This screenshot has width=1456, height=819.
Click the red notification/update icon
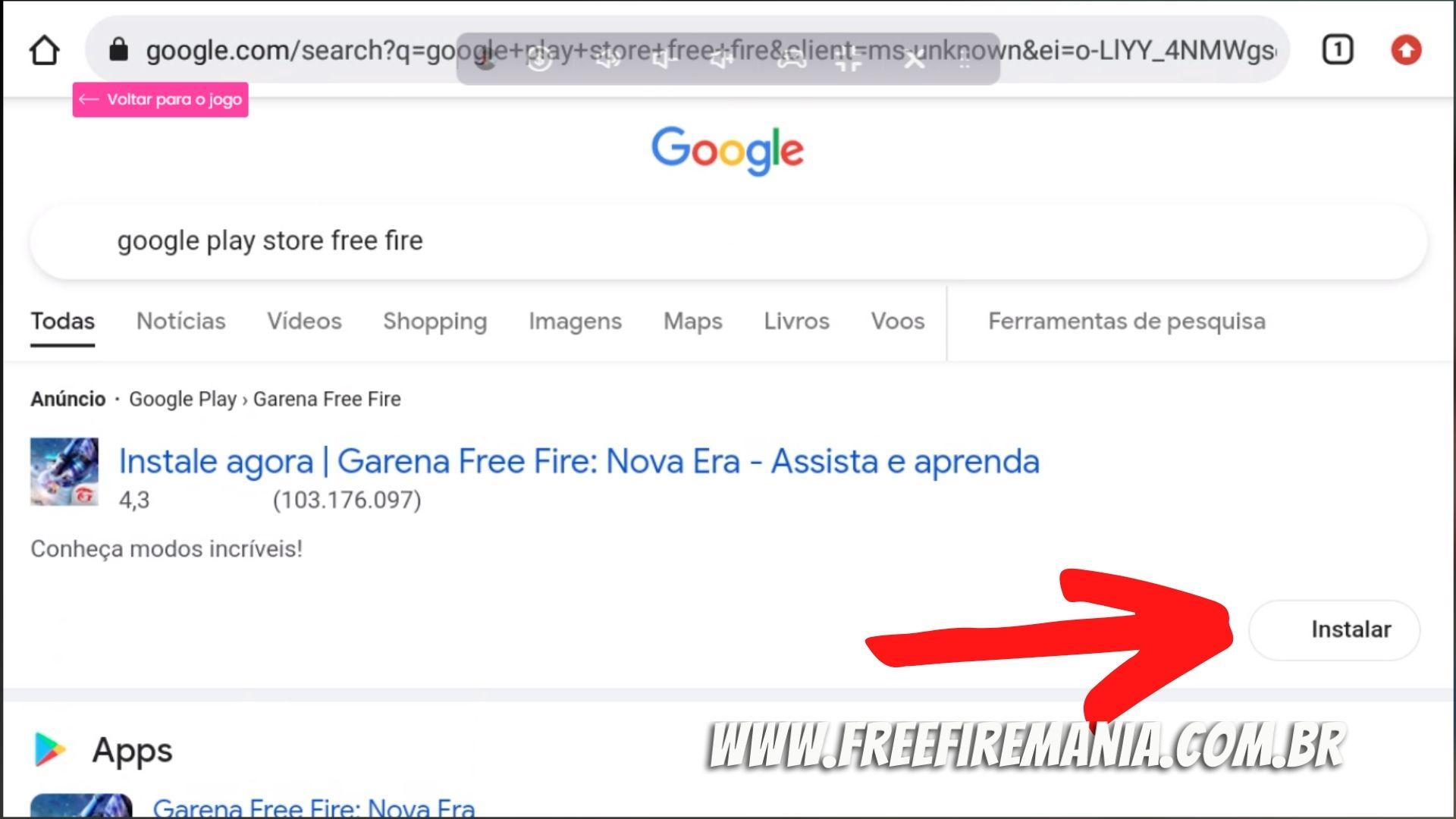[x=1407, y=49]
